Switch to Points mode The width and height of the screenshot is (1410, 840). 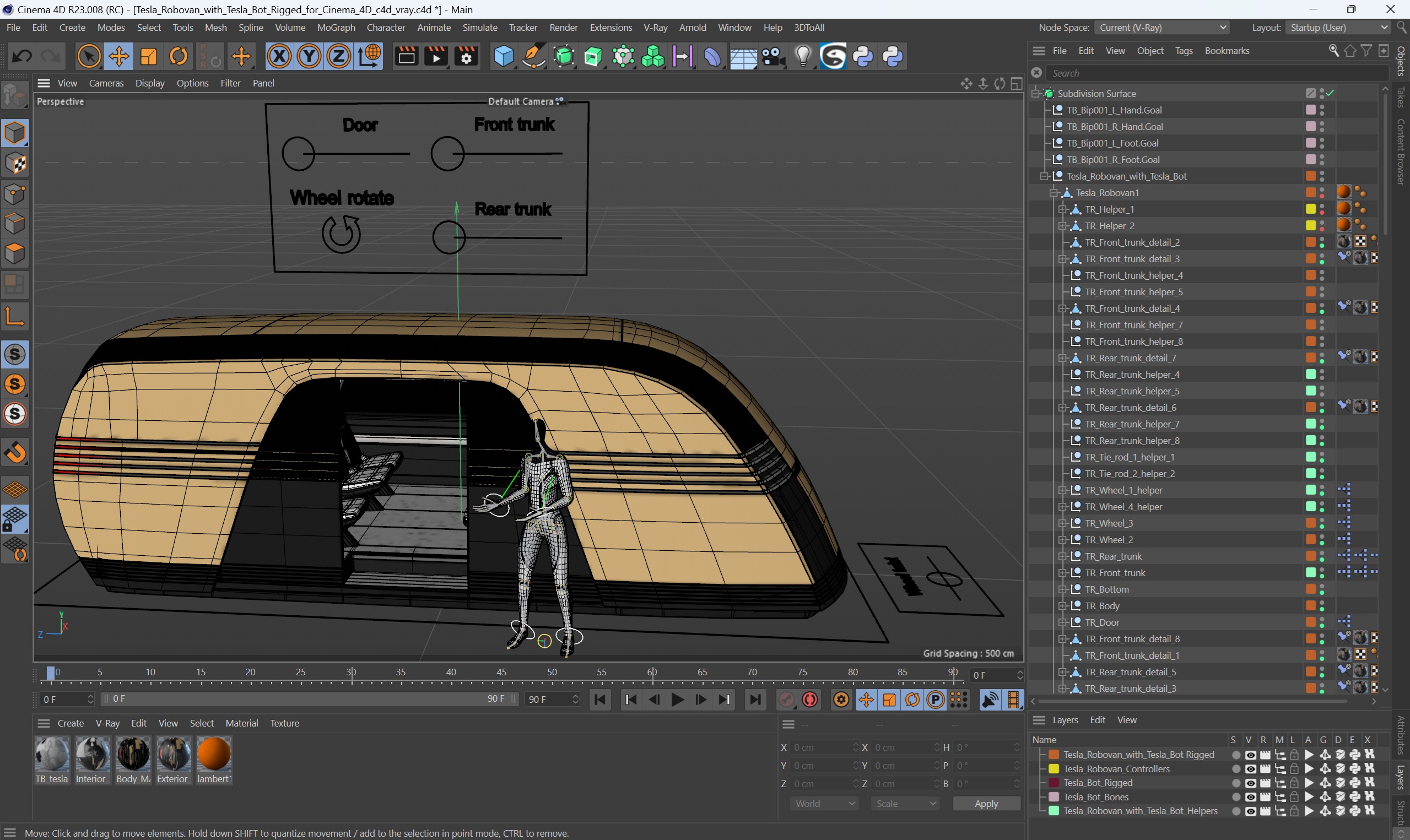[x=15, y=193]
